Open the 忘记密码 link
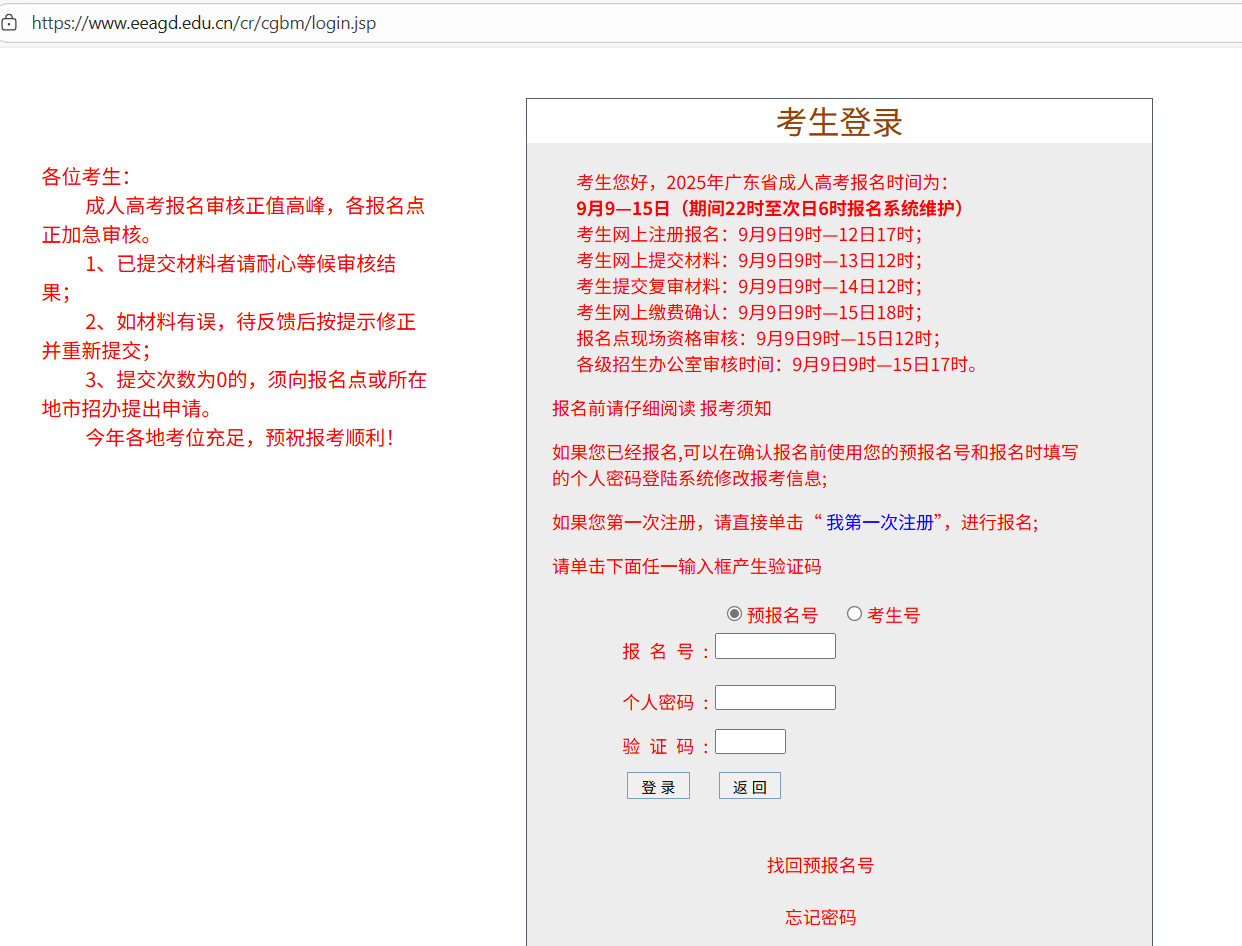 (x=820, y=918)
